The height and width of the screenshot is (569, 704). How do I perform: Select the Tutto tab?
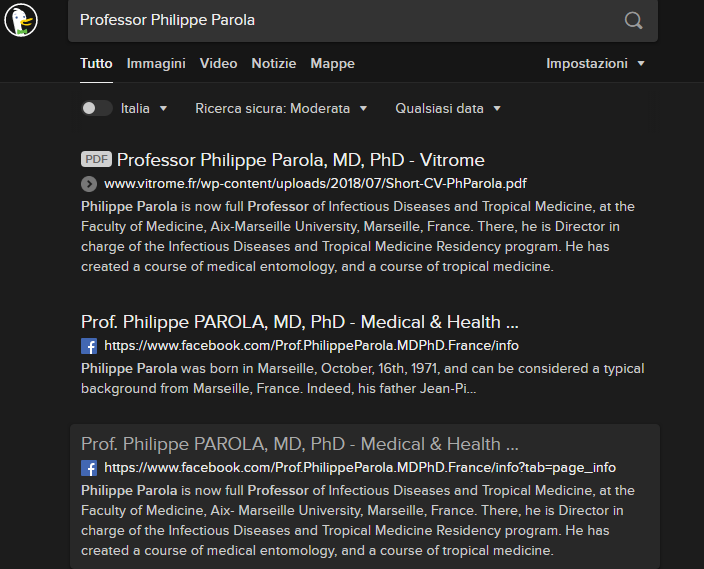click(x=96, y=63)
